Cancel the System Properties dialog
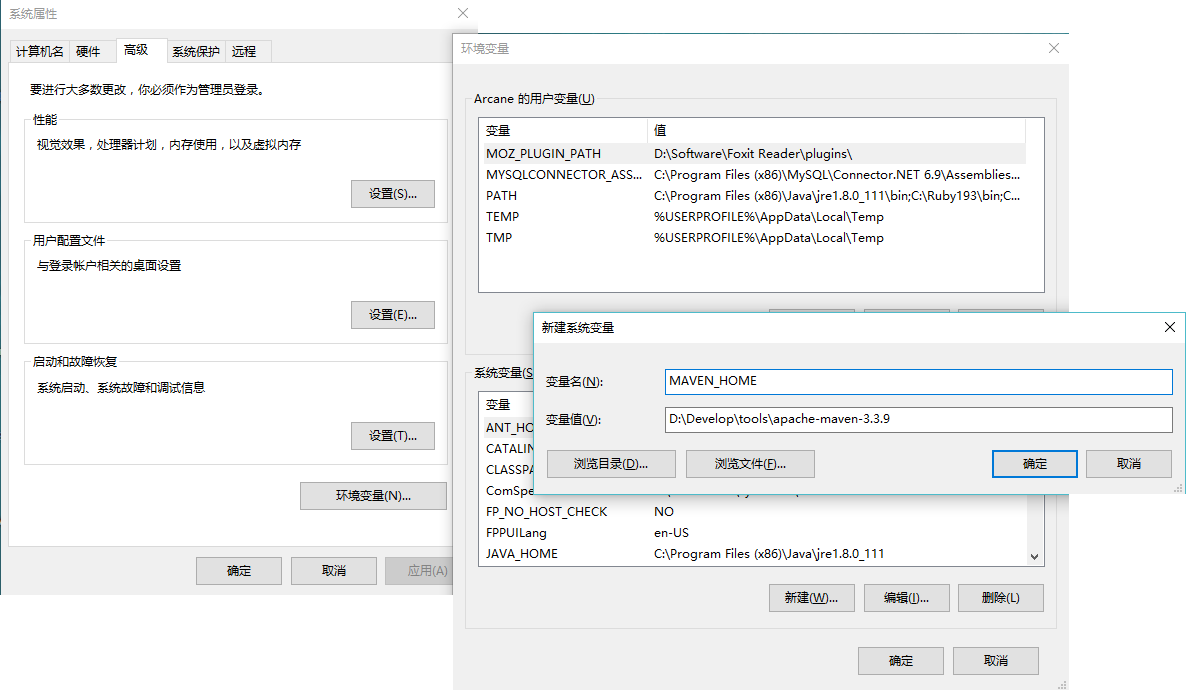 point(334,570)
